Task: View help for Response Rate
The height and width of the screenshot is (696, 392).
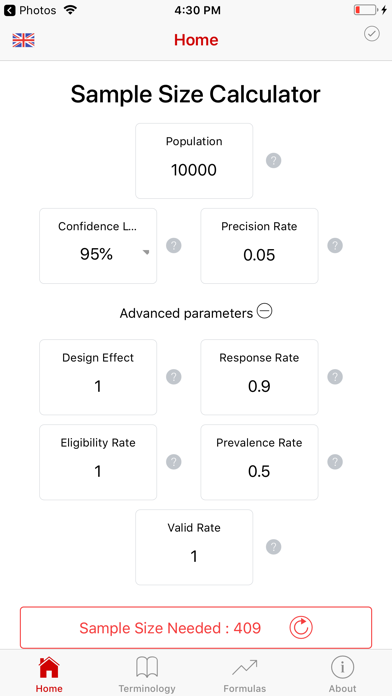Action: 335,377
